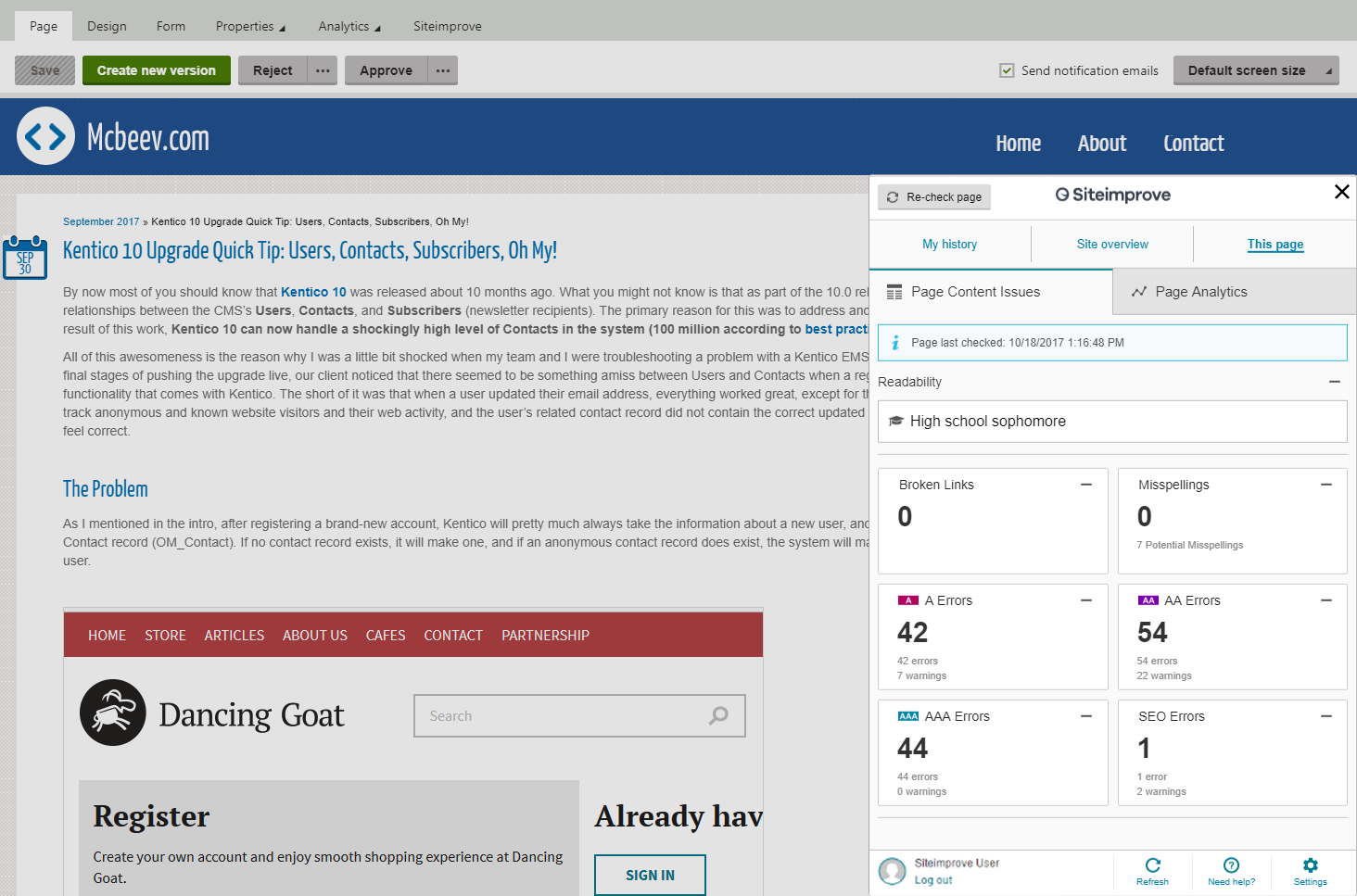The height and width of the screenshot is (896, 1357).
Task: Click the 54 AA errors count
Action: point(1152,633)
